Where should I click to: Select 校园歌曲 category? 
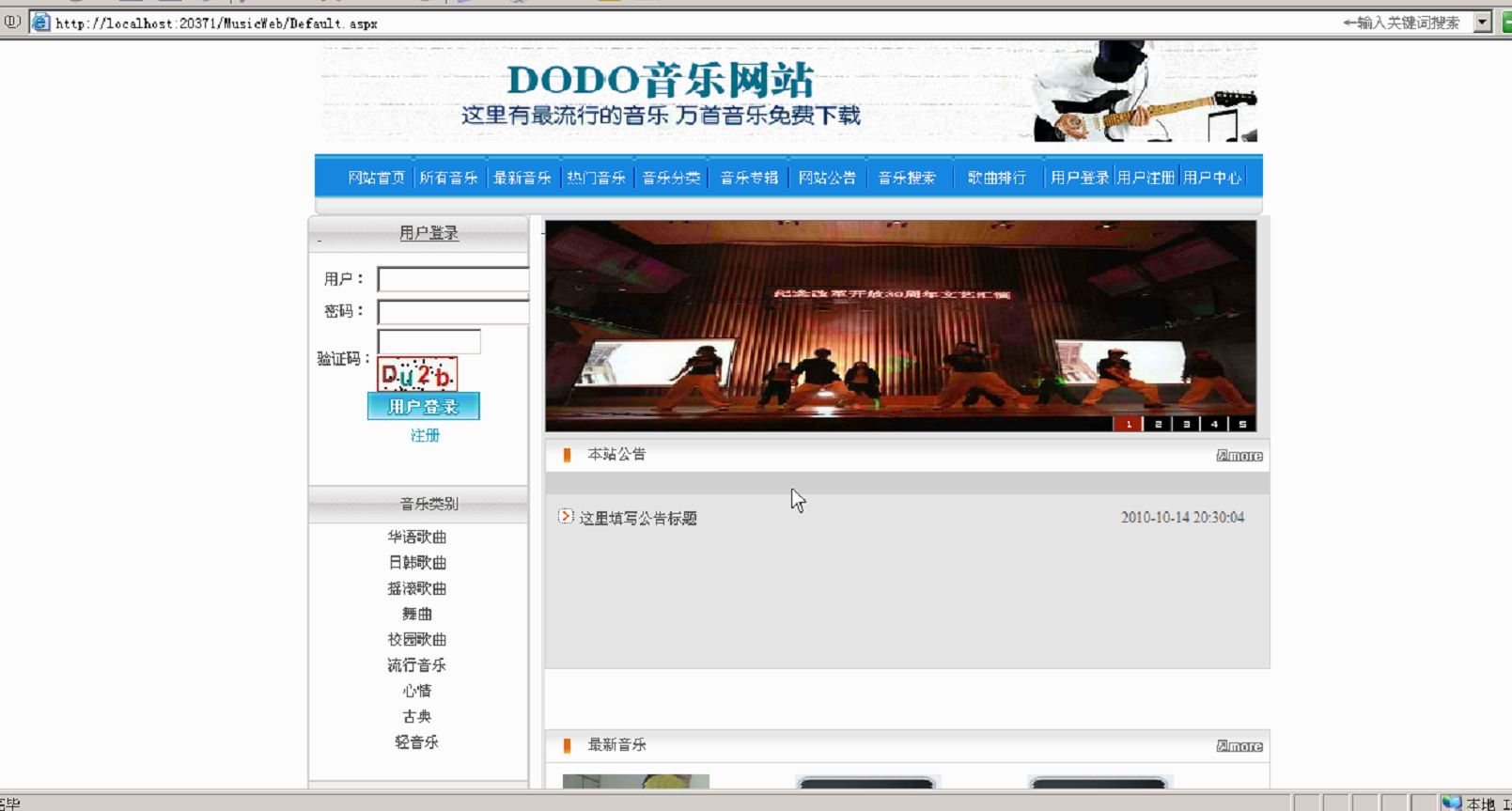pos(417,639)
